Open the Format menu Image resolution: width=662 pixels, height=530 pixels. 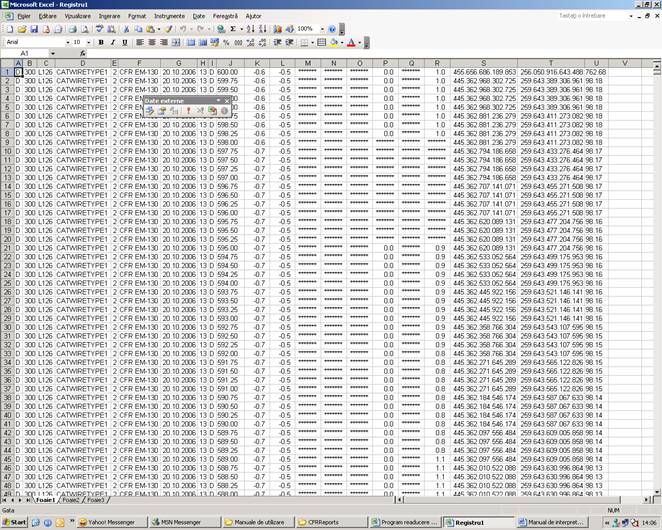pyautogui.click(x=136, y=16)
